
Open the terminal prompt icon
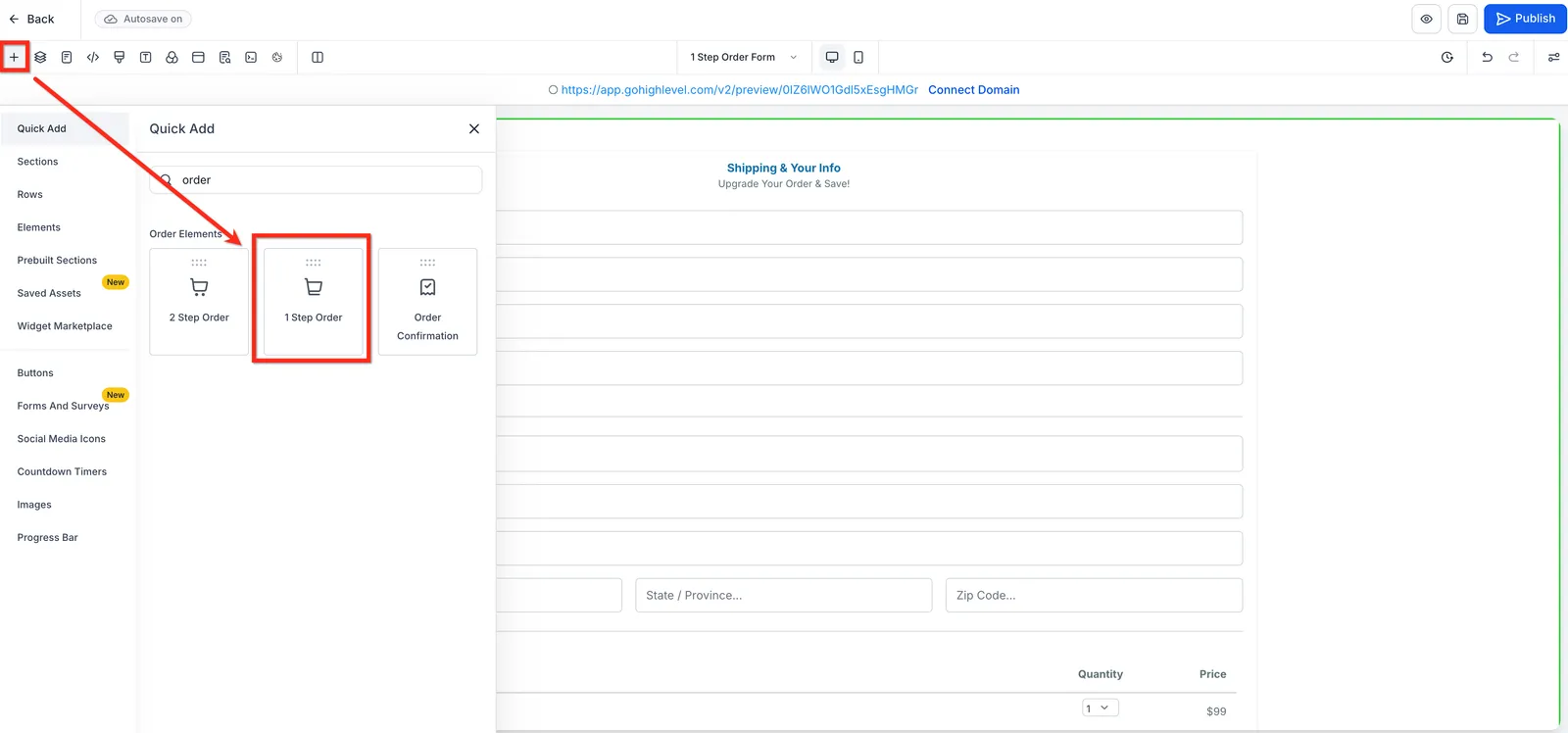pyautogui.click(x=251, y=57)
